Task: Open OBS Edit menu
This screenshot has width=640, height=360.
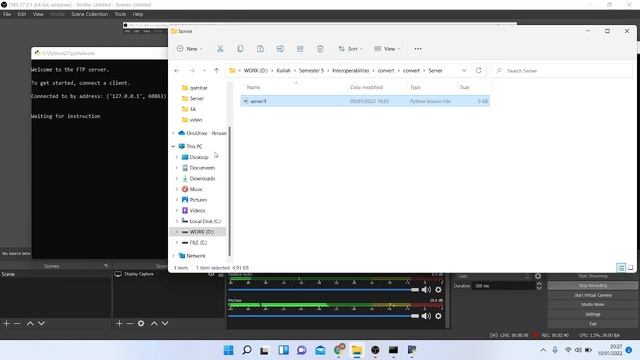Action: [x=22, y=14]
